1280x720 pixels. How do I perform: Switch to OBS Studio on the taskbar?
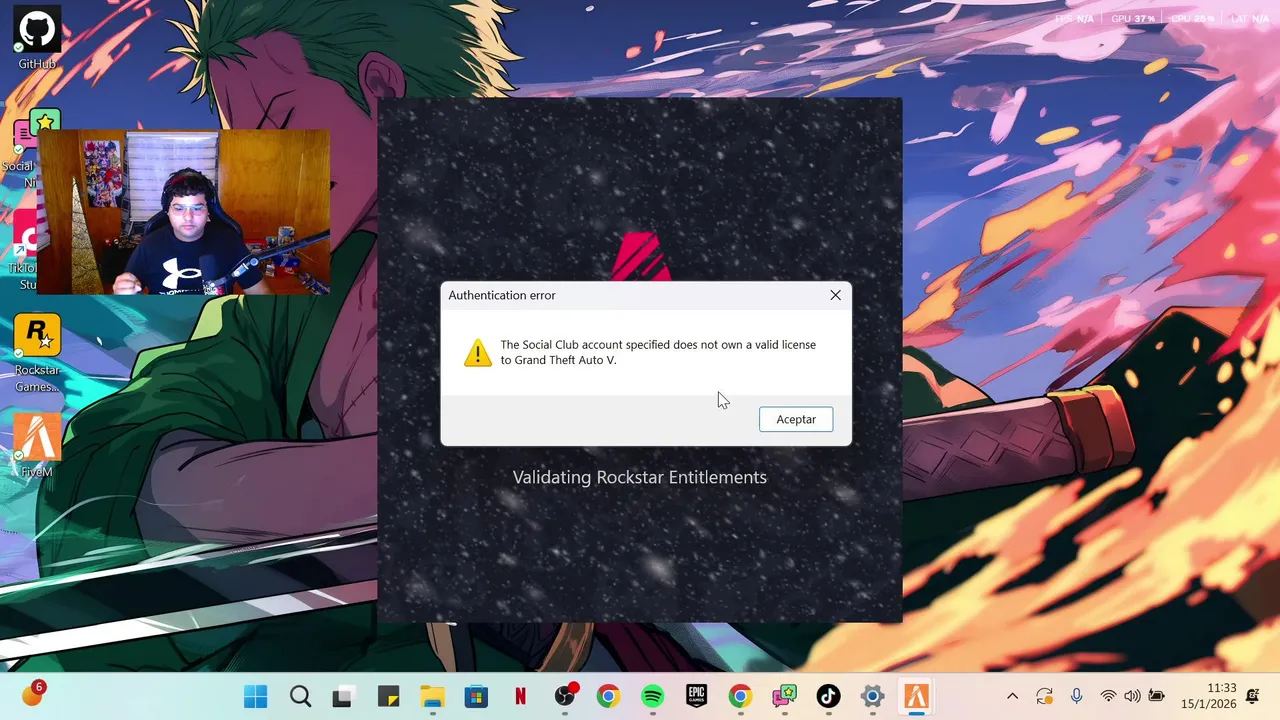[x=565, y=697]
